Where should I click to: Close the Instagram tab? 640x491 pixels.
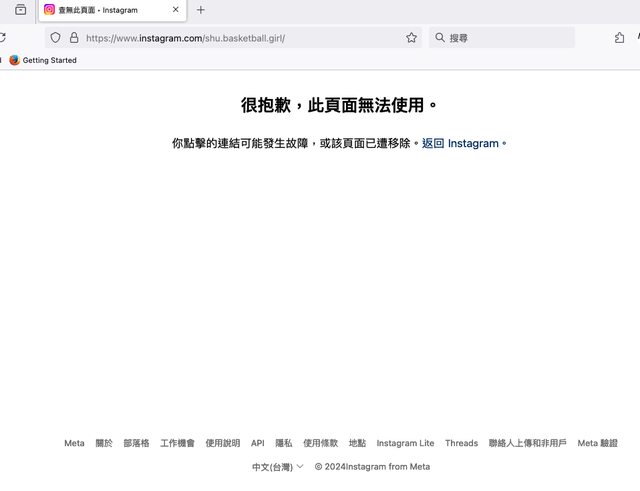[176, 10]
